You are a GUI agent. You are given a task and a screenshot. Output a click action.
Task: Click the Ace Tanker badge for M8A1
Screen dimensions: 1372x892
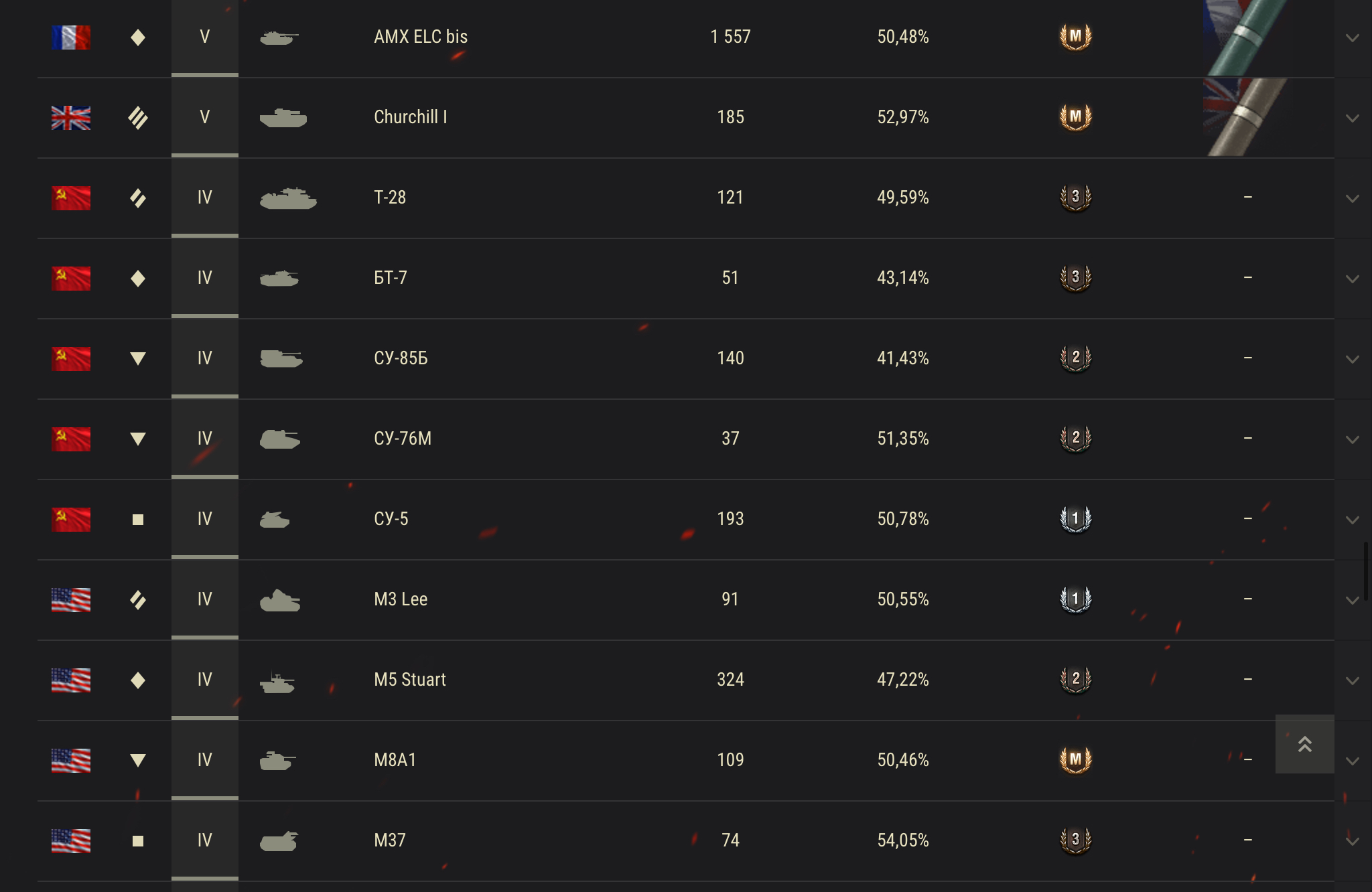click(x=1075, y=759)
